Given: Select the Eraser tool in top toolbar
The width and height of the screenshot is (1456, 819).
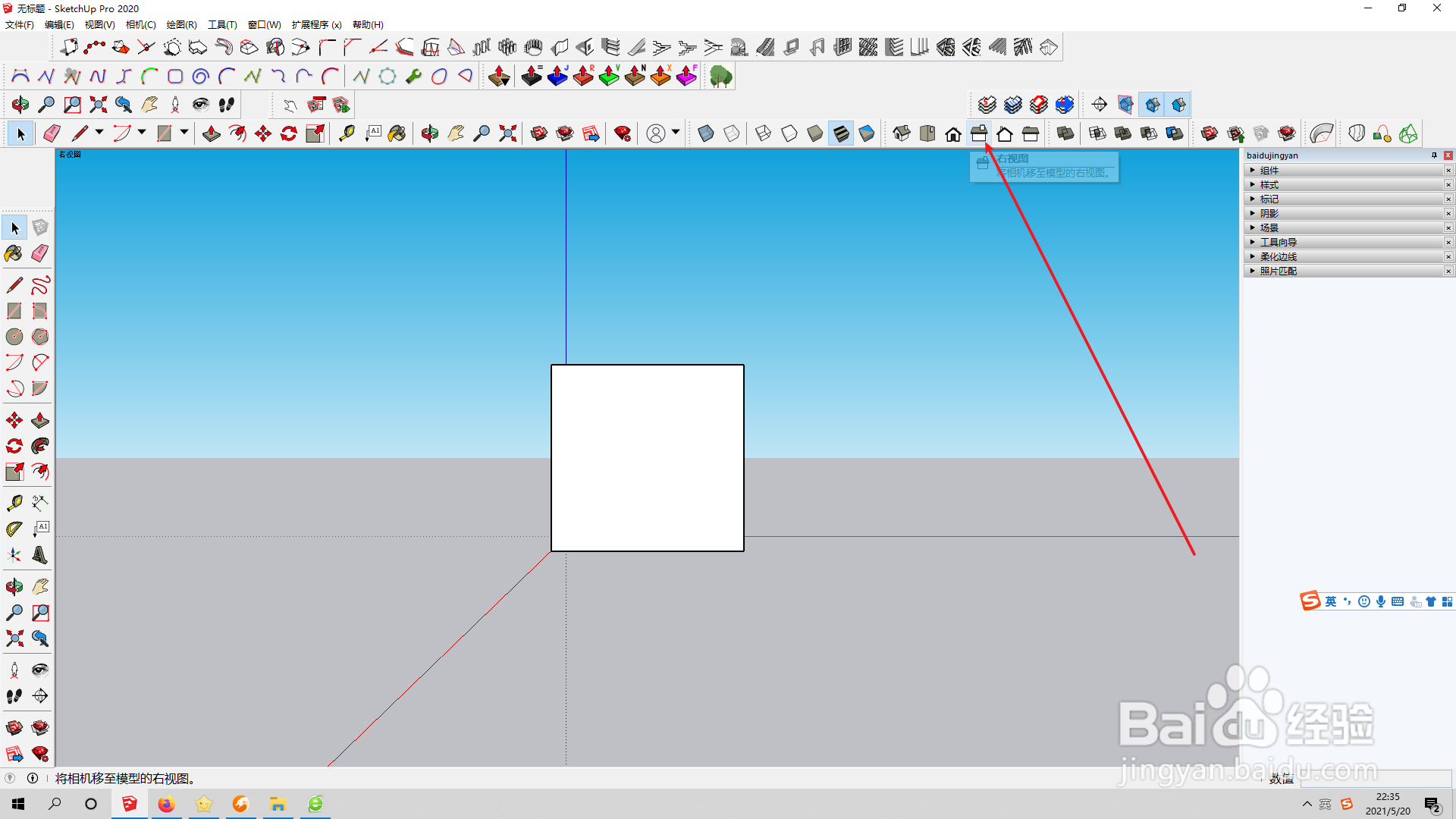Looking at the screenshot, I should pyautogui.click(x=52, y=134).
